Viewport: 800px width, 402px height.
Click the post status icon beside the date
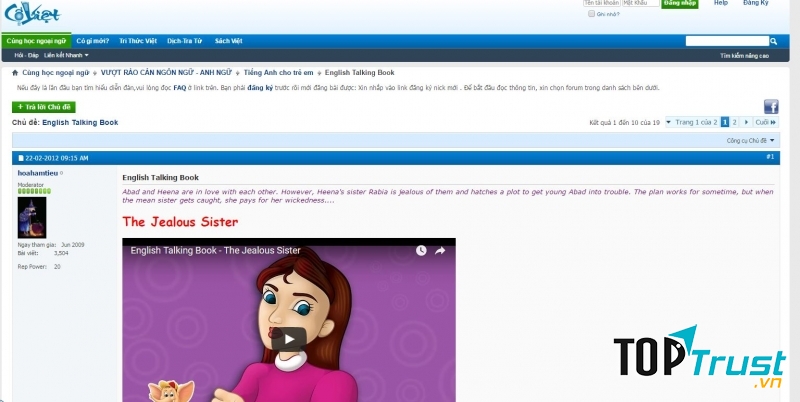21,158
